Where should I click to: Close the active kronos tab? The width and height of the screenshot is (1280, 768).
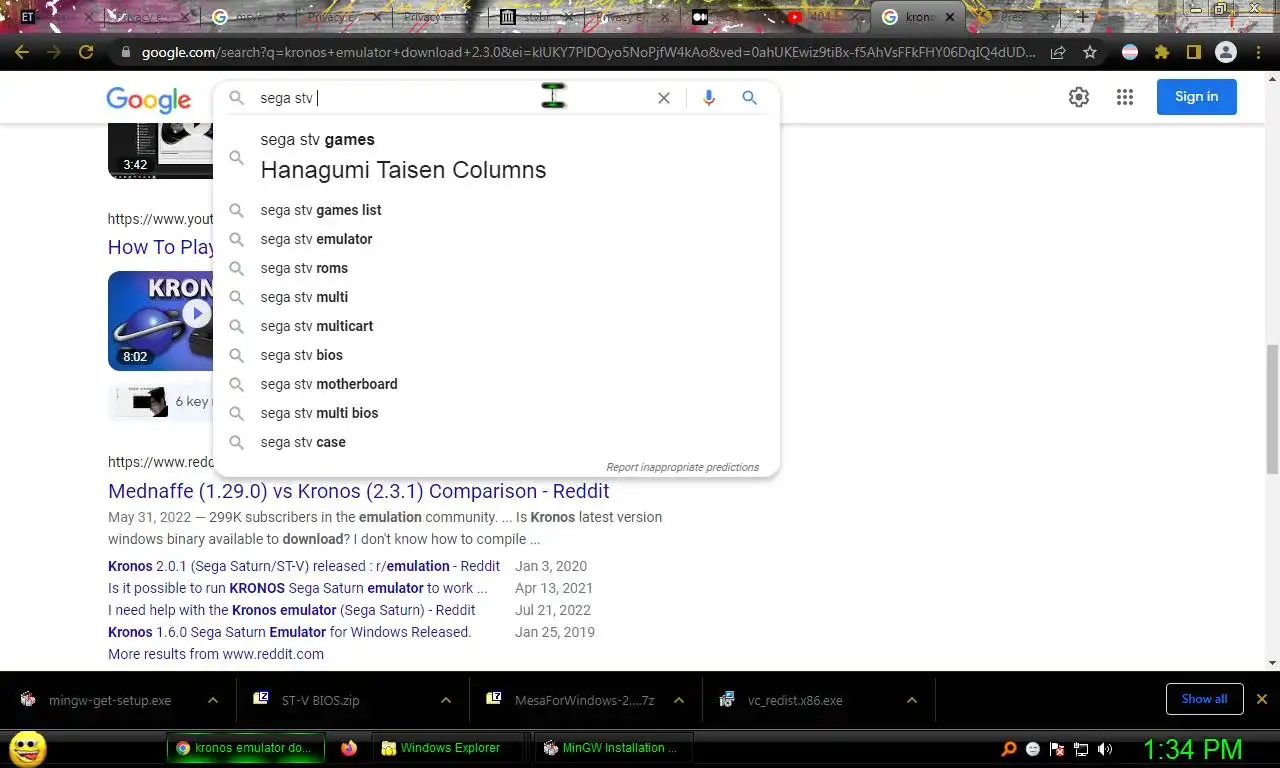pos(950,17)
